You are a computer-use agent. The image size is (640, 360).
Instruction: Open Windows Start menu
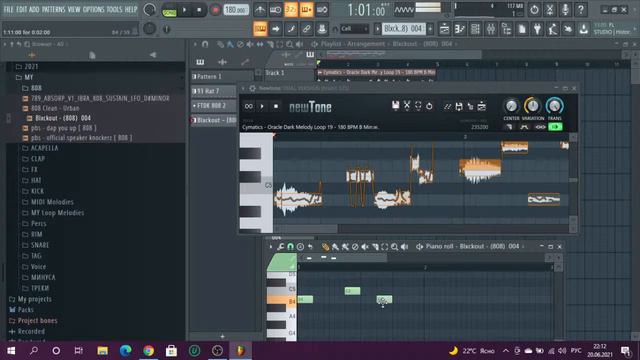coord(11,350)
